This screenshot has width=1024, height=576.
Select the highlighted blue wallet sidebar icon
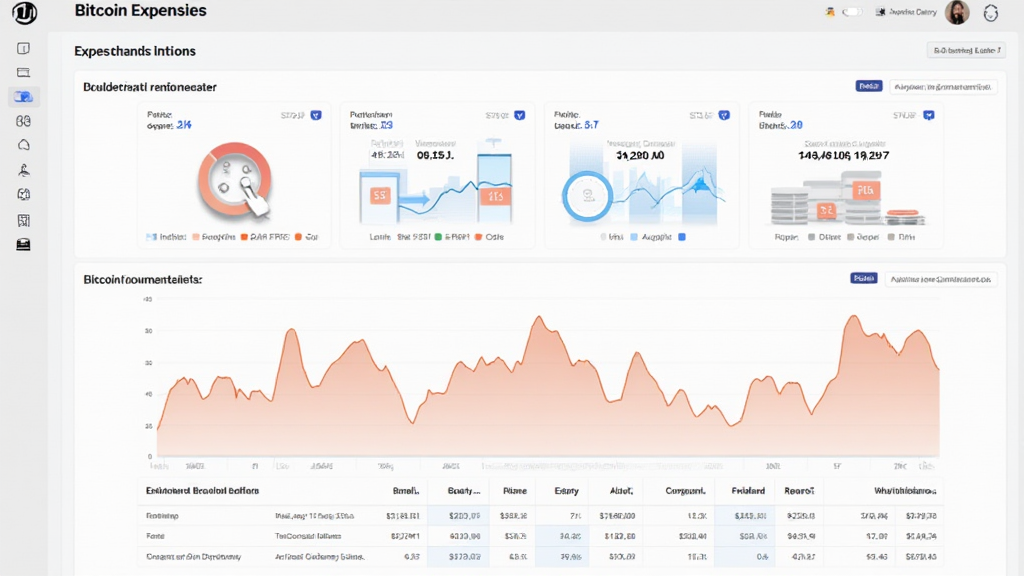(x=23, y=97)
